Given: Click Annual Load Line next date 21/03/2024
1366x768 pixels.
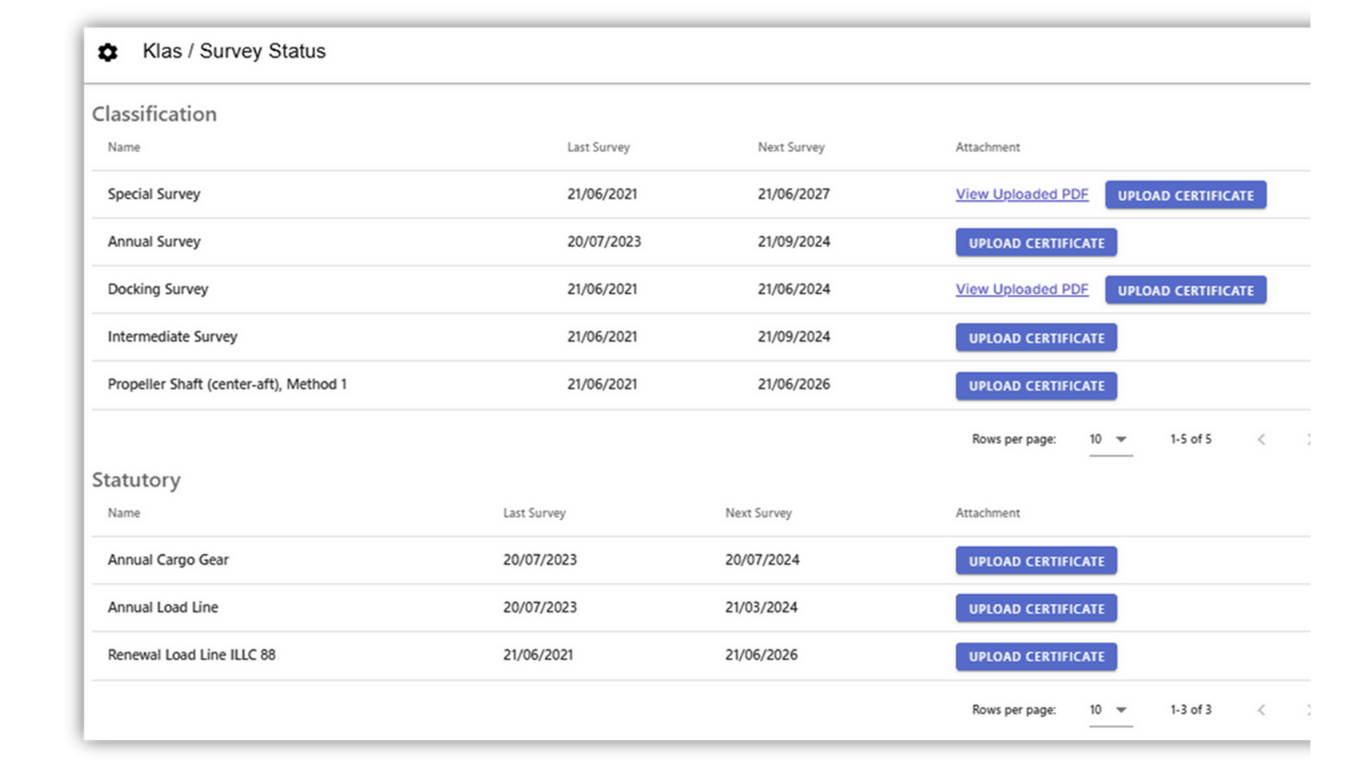Looking at the screenshot, I should coord(762,607).
